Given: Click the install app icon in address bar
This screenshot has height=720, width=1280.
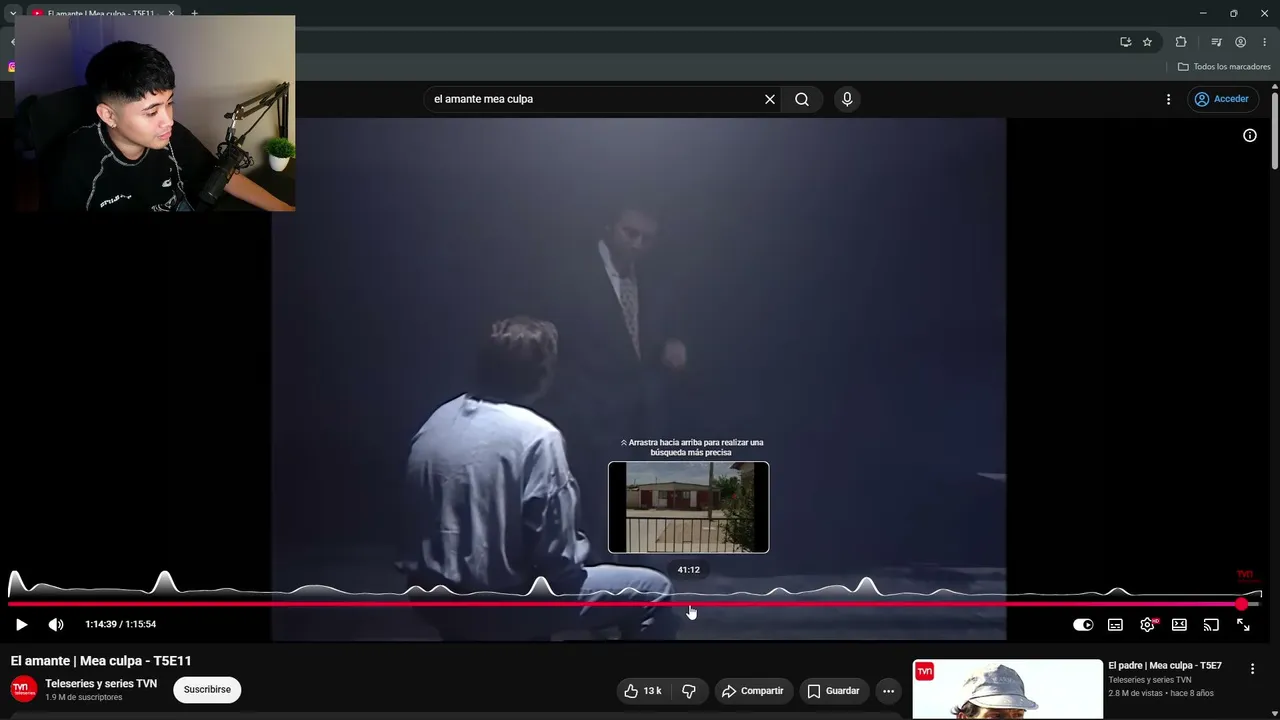Looking at the screenshot, I should (x=1125, y=42).
